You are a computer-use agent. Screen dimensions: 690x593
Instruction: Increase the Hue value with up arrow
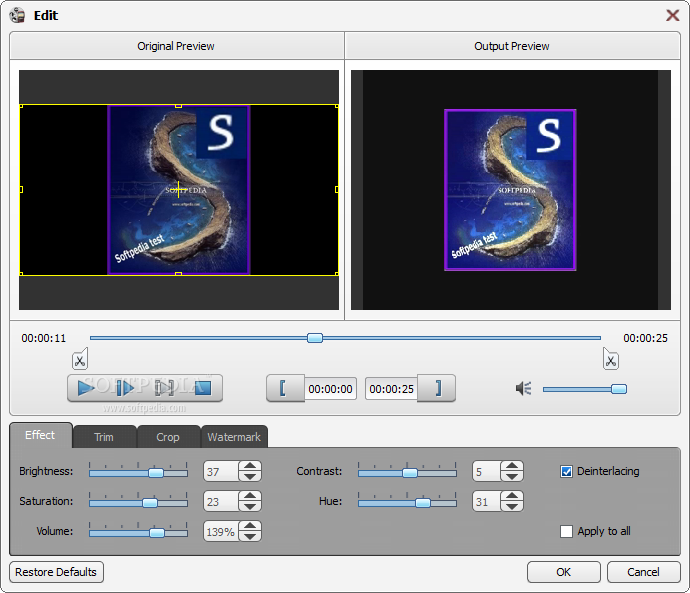pos(512,496)
